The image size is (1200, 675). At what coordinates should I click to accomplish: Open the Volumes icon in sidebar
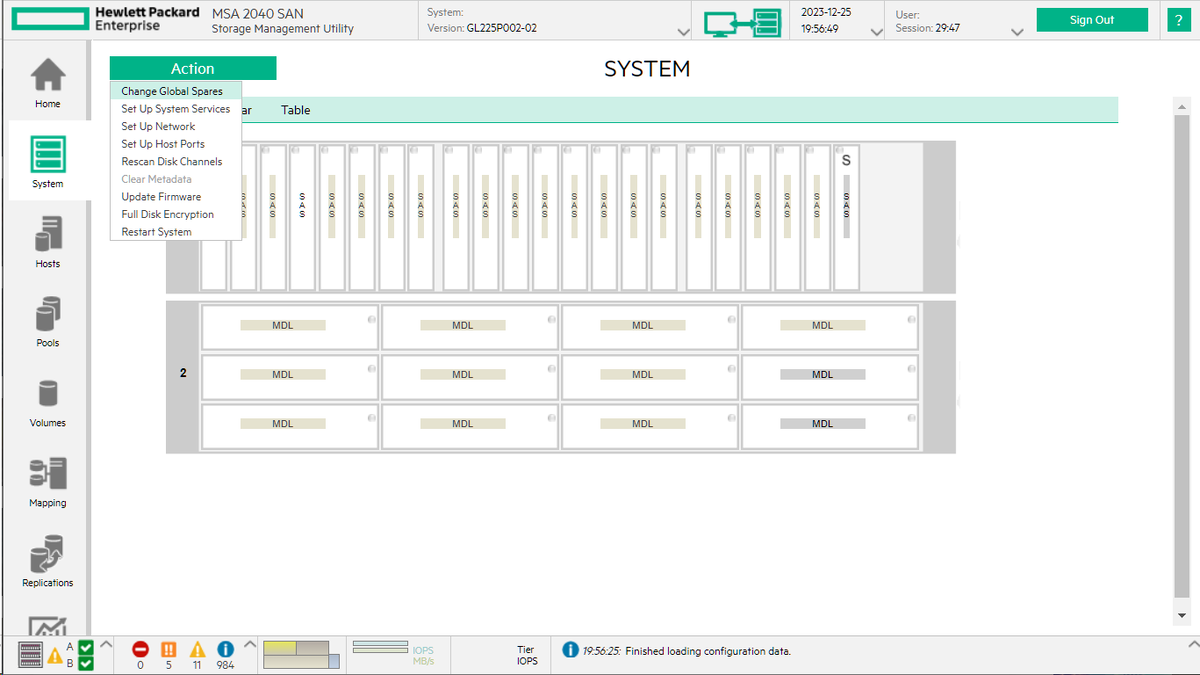[48, 394]
